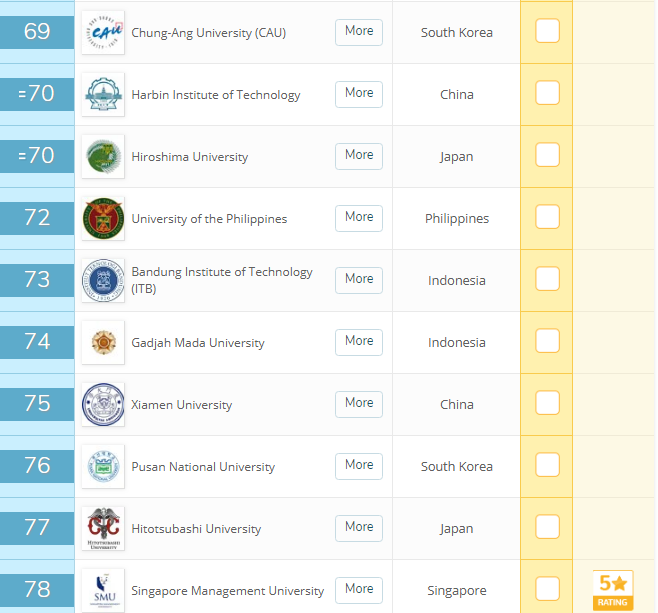Click More beside Hitotsubashi University
Viewport: 658px width, 613px height.
click(x=359, y=528)
